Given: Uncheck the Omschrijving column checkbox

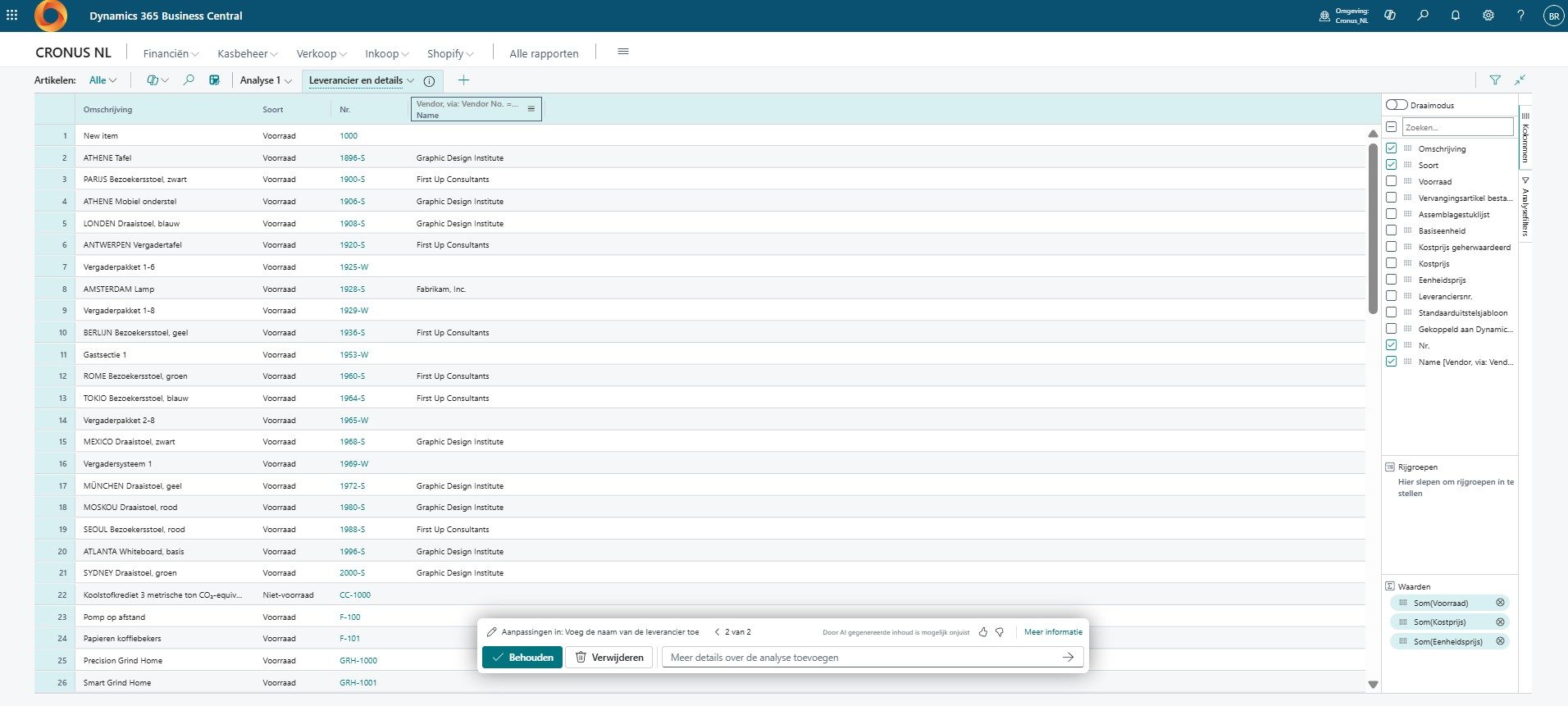Looking at the screenshot, I should (1391, 148).
